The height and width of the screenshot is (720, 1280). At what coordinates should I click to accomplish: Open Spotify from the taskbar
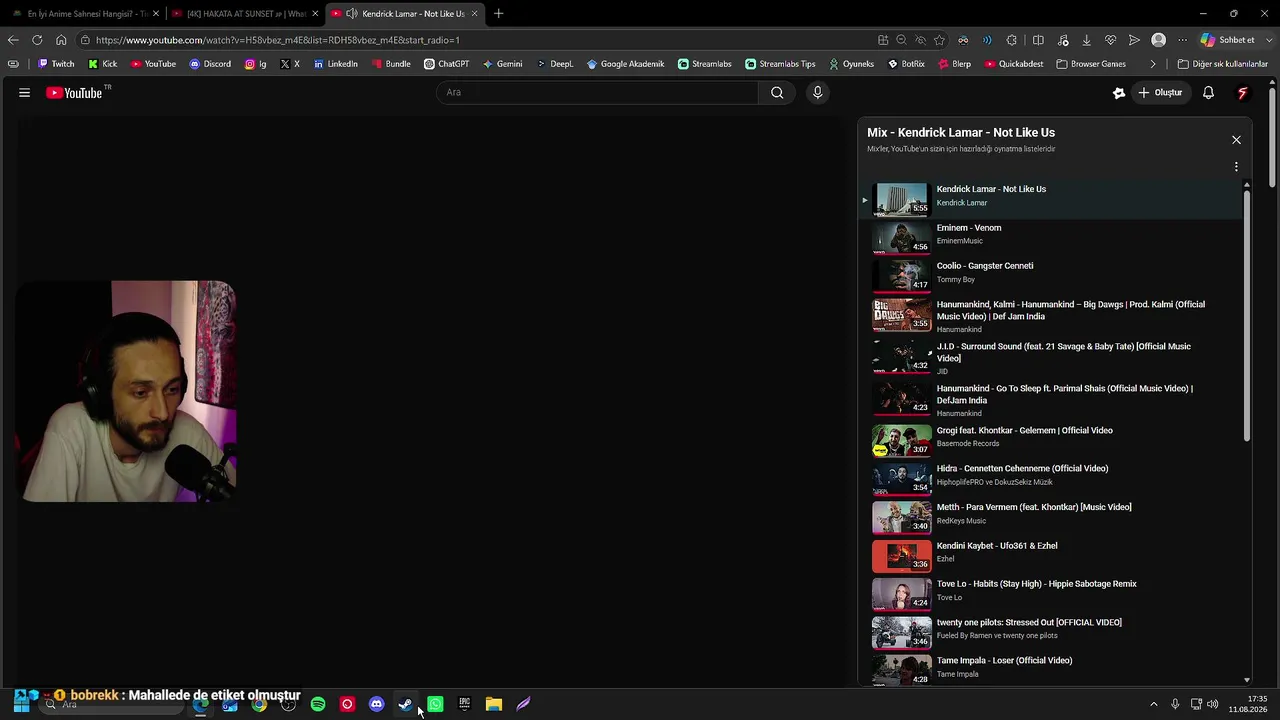point(318,704)
